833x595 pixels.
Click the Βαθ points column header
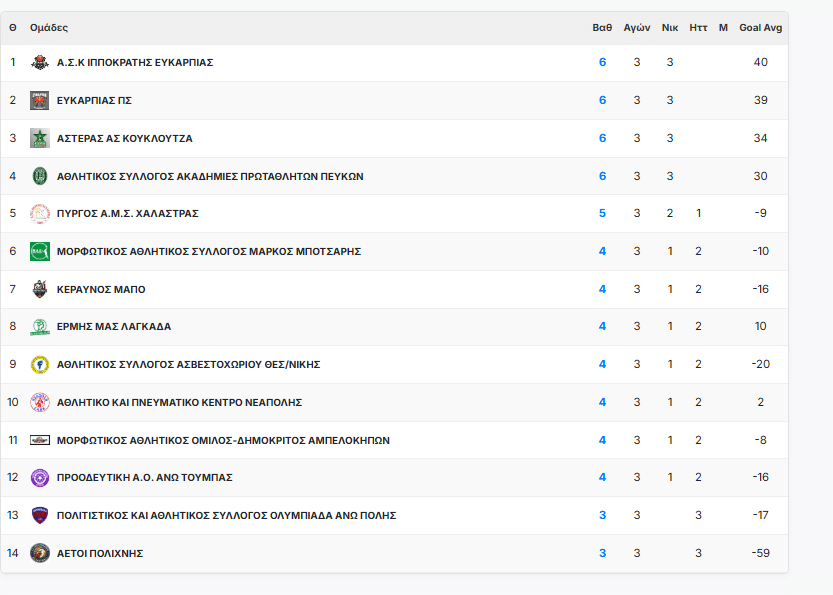pos(602,28)
